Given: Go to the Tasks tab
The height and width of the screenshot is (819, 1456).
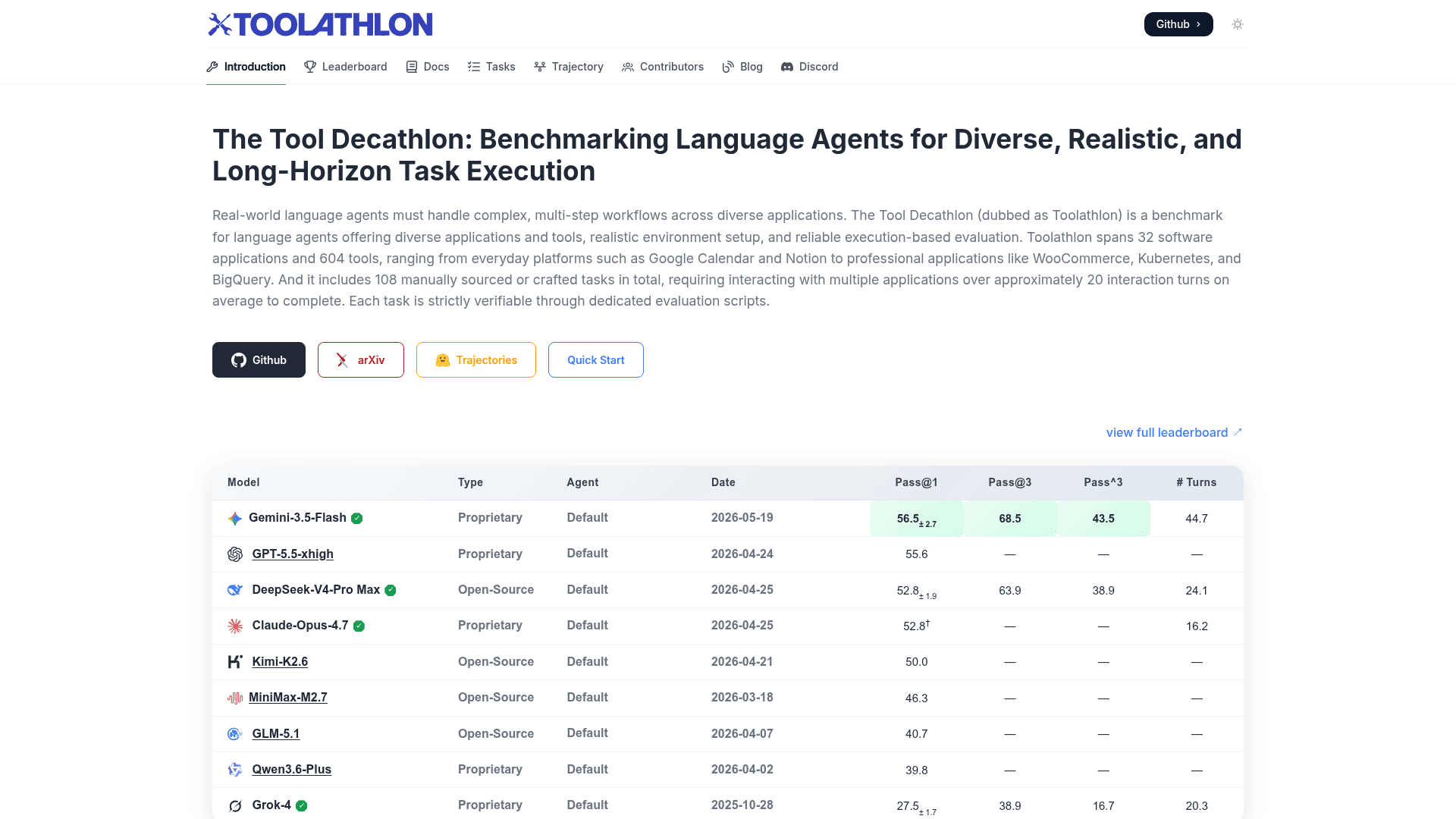Looking at the screenshot, I should point(491,67).
